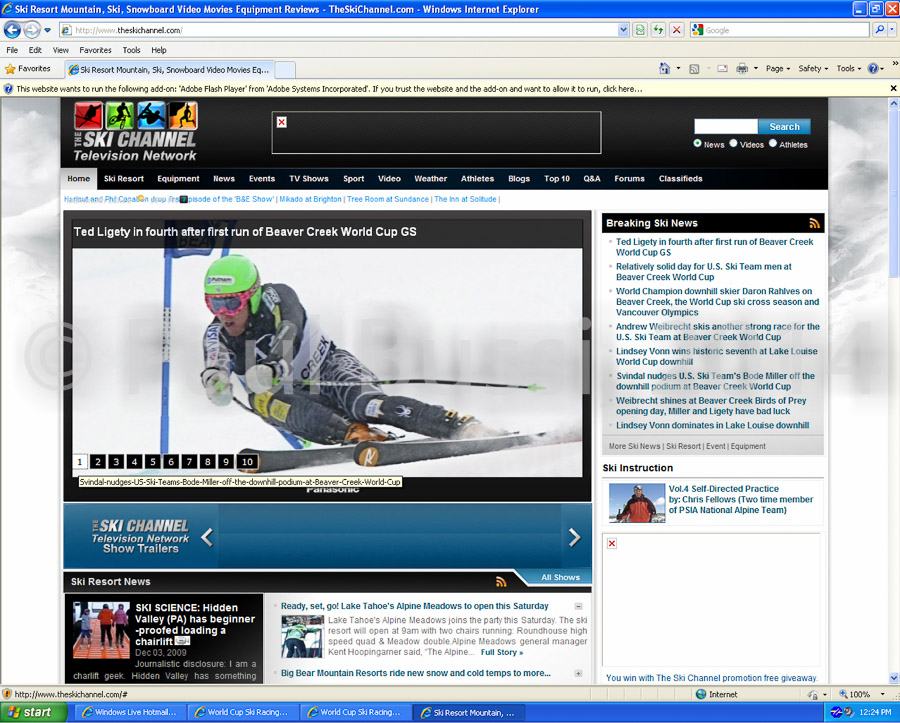The height and width of the screenshot is (723, 900).
Task: Open recent pages dropdown next to Forward
Action: click(48, 30)
